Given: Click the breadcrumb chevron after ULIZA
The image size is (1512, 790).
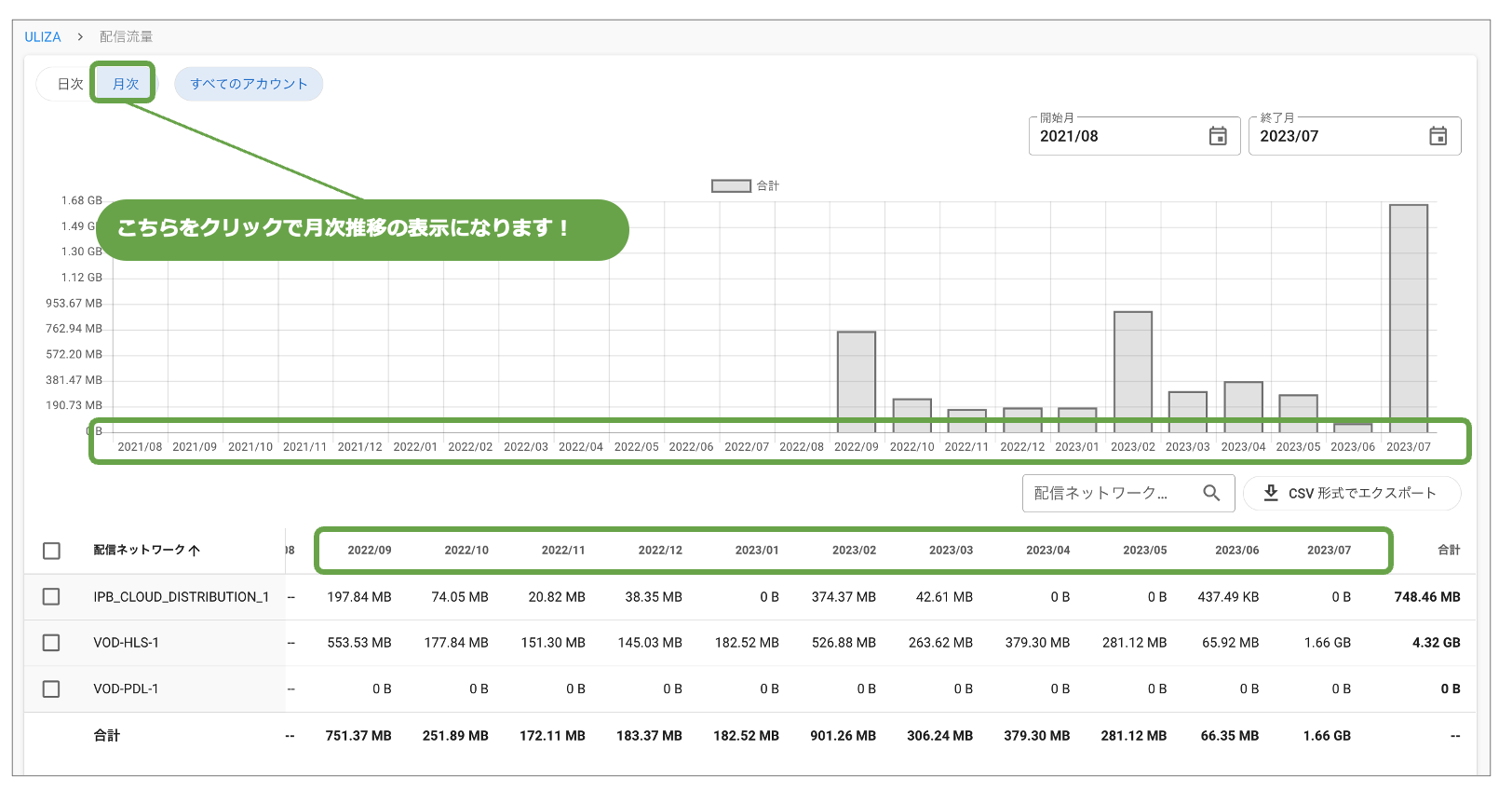Looking at the screenshot, I should [x=80, y=36].
